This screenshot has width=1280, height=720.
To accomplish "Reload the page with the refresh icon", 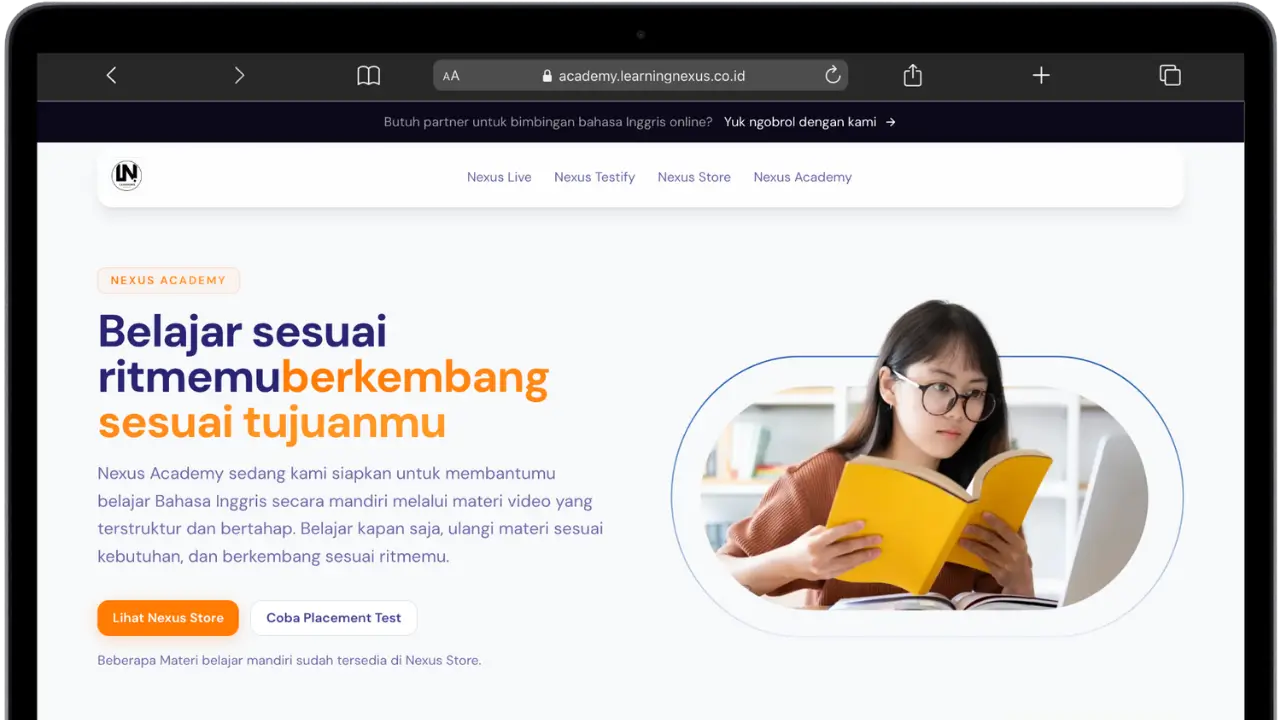I will pyautogui.click(x=832, y=75).
